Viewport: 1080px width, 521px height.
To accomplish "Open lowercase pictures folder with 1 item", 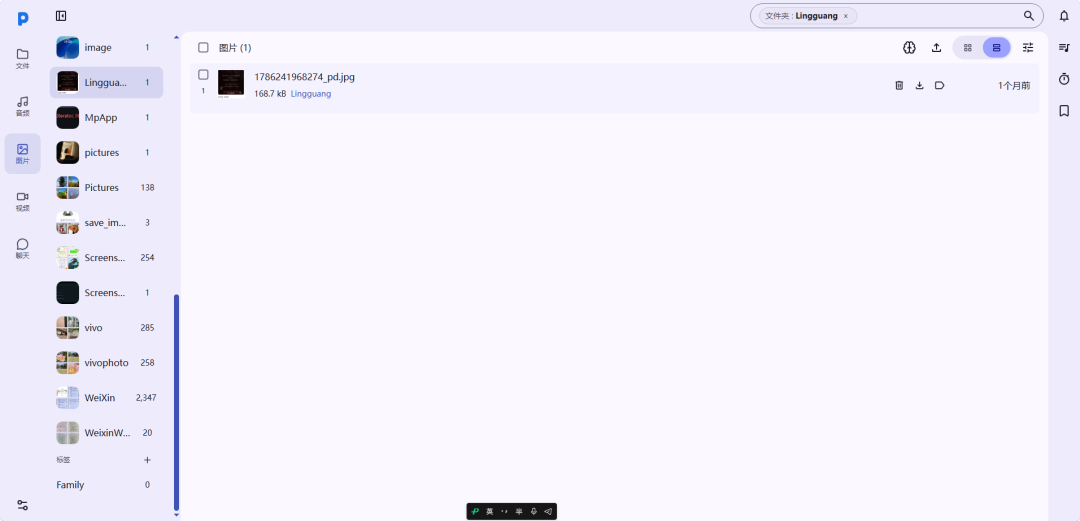I will (x=106, y=152).
